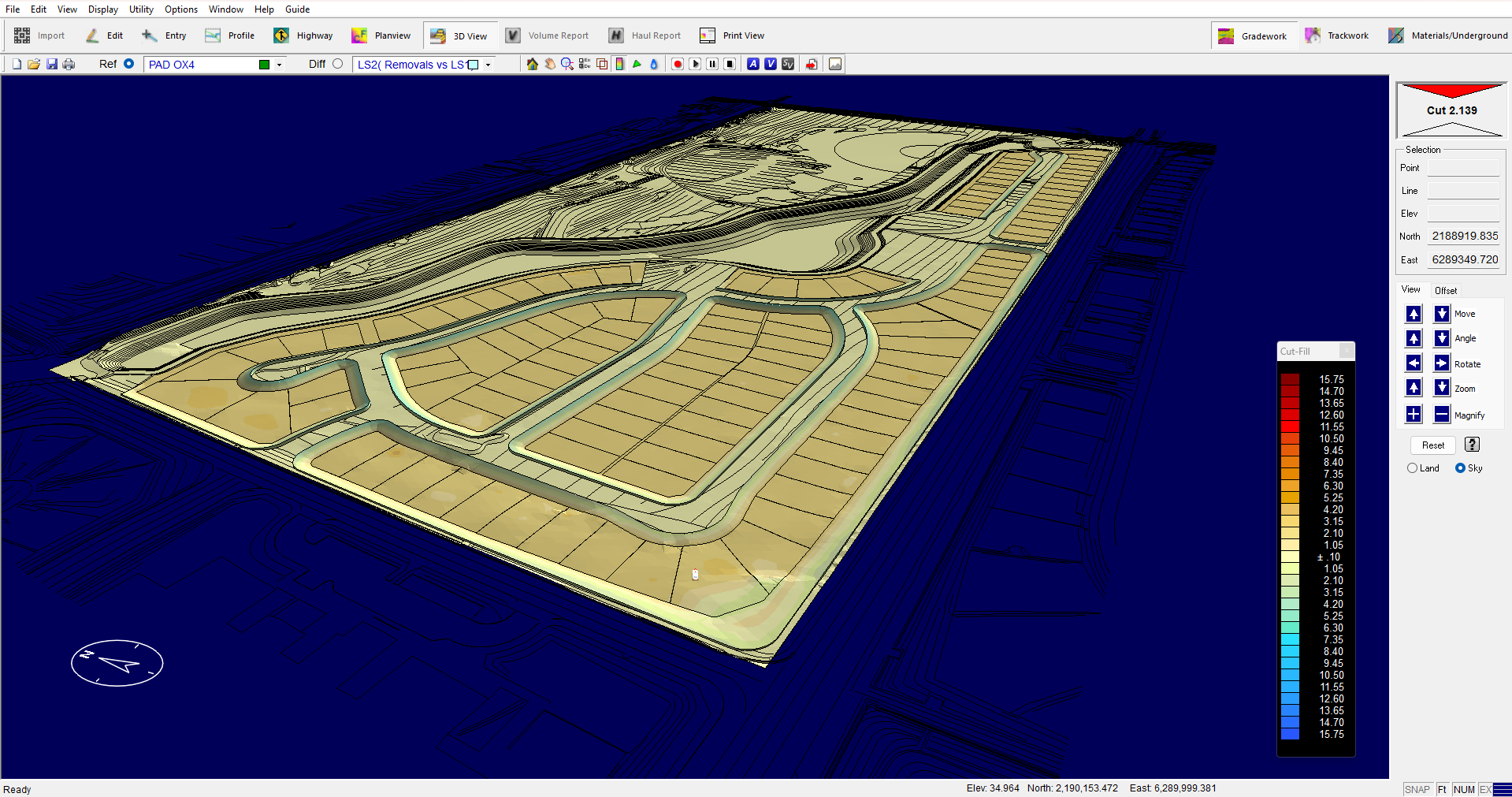Click the question mark help button
The height and width of the screenshot is (797, 1512).
1472,445
